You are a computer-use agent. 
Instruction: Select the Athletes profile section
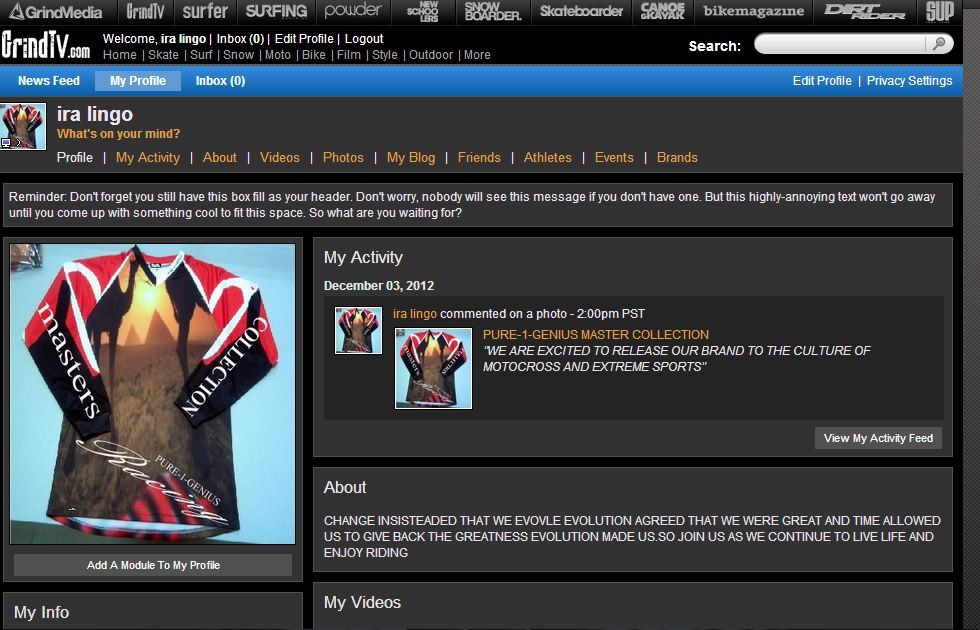(x=548, y=157)
